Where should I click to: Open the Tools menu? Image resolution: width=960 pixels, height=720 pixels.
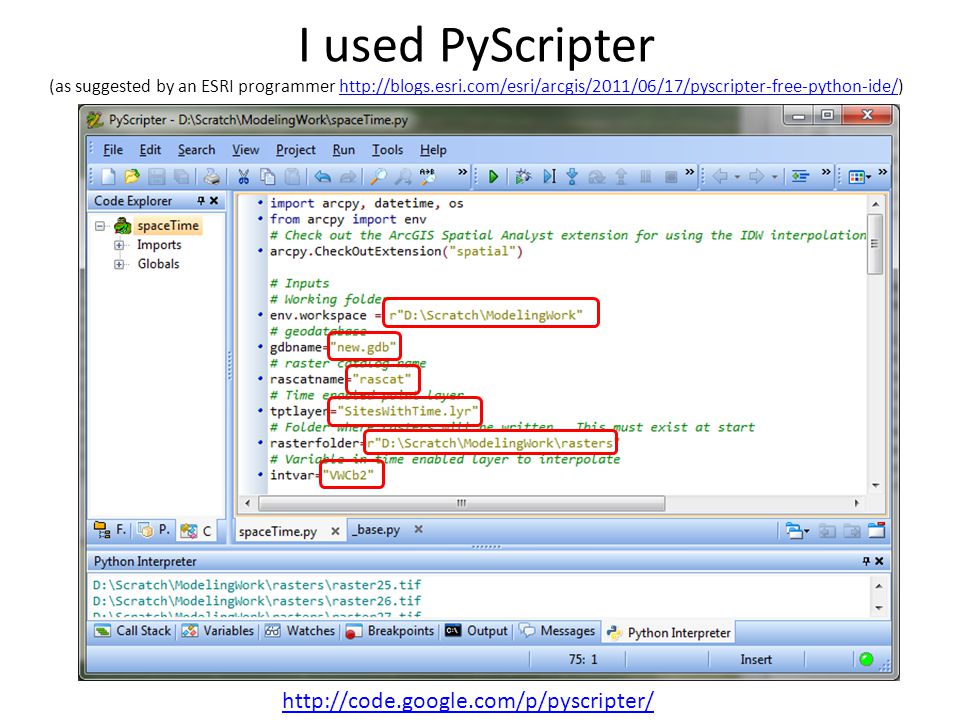[388, 150]
